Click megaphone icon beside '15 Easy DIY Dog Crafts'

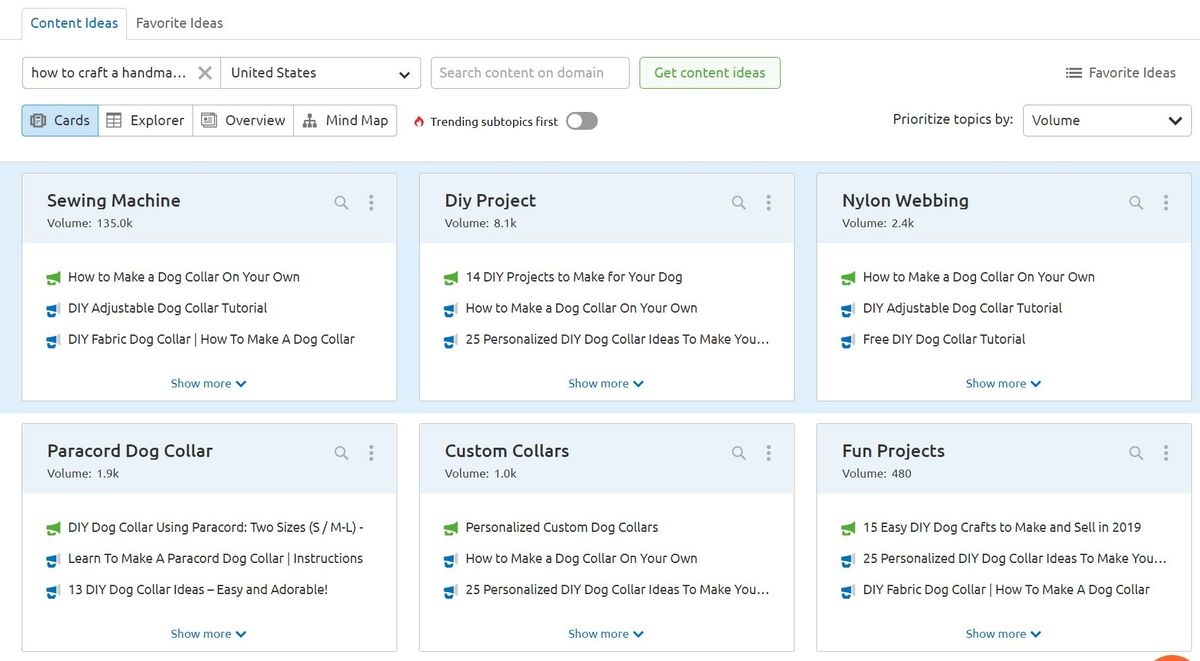pyautogui.click(x=849, y=528)
